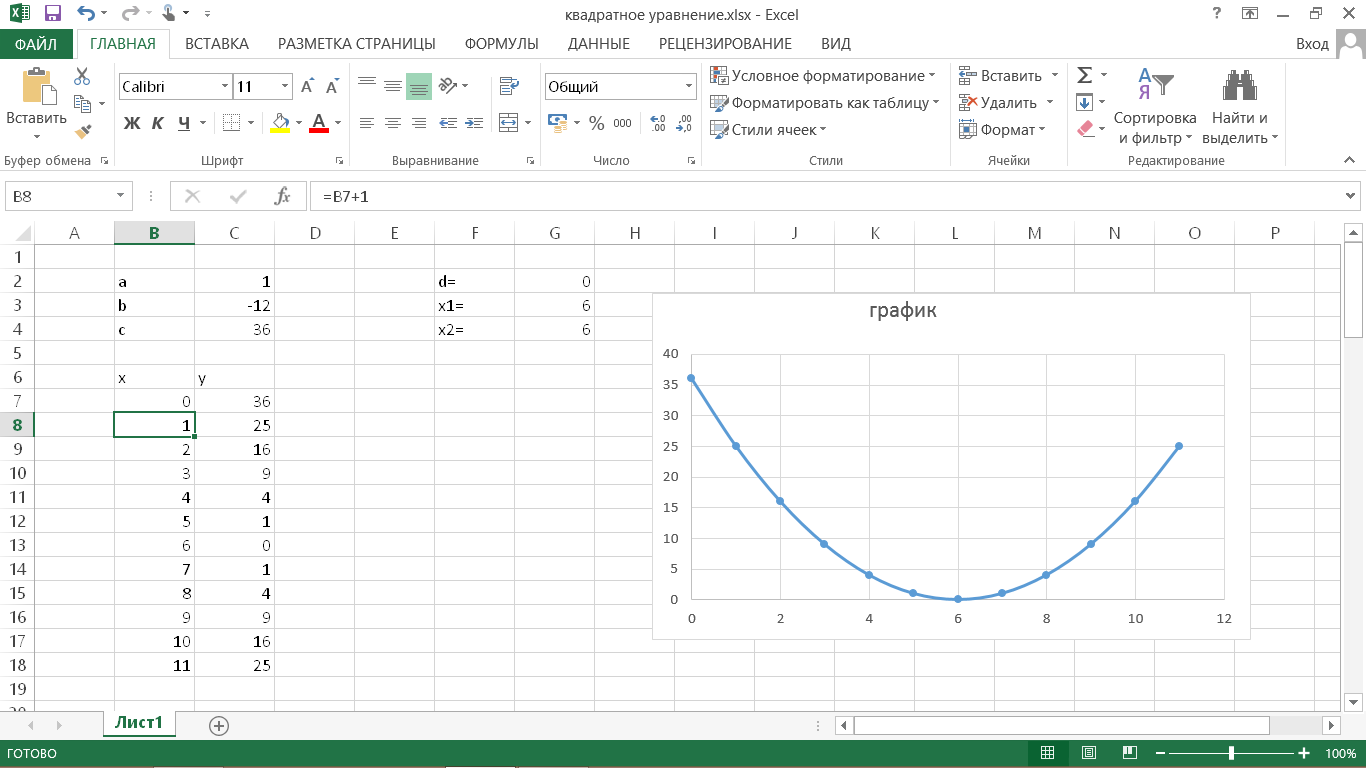Expand the formula bar with arrow
This screenshot has height=768, width=1366.
(1351, 197)
